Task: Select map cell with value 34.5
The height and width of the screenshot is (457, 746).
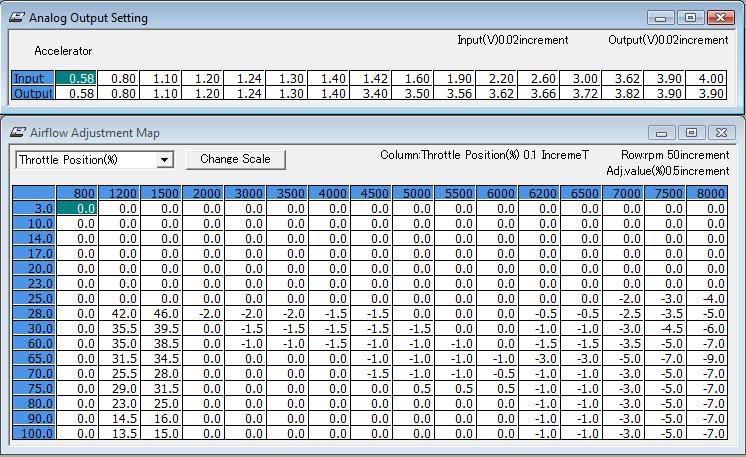Action: tap(161, 359)
